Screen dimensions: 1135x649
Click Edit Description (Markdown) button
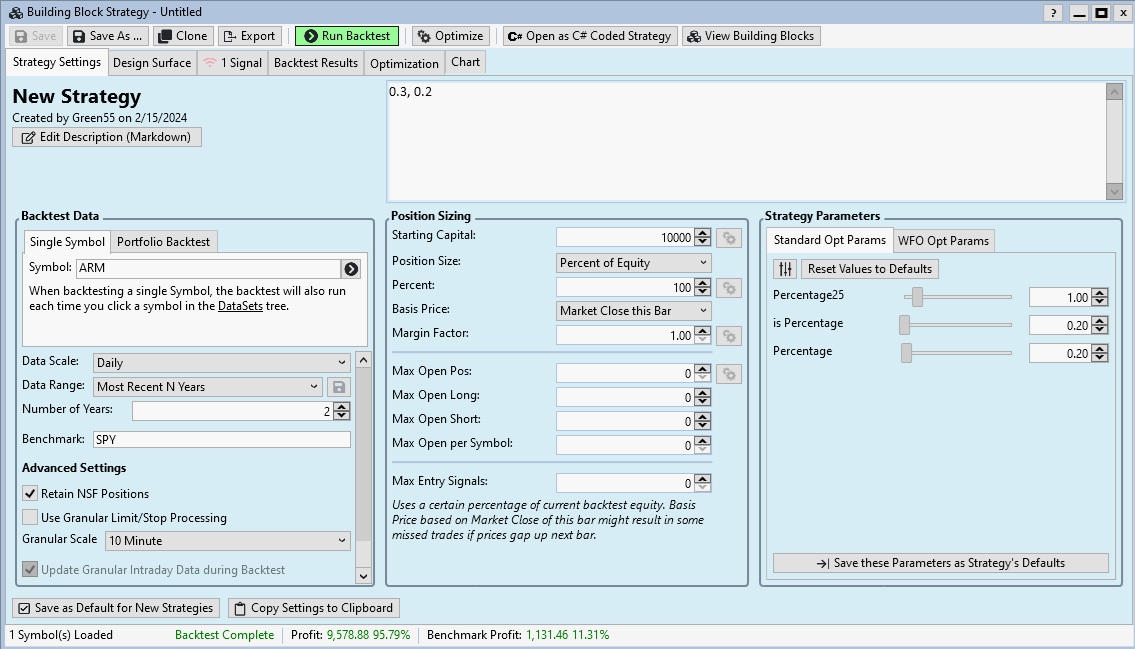(x=107, y=137)
